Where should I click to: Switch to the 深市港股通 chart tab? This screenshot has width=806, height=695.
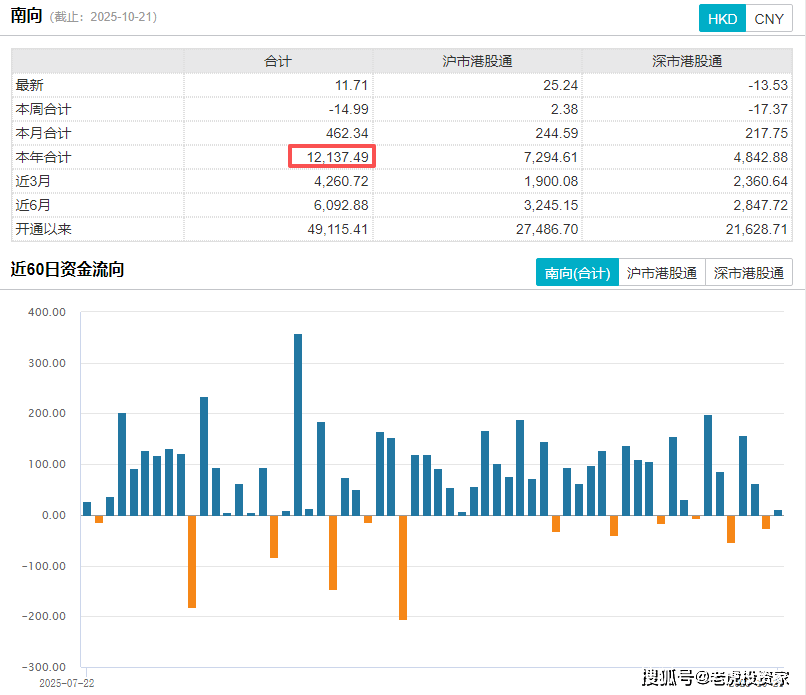point(749,272)
